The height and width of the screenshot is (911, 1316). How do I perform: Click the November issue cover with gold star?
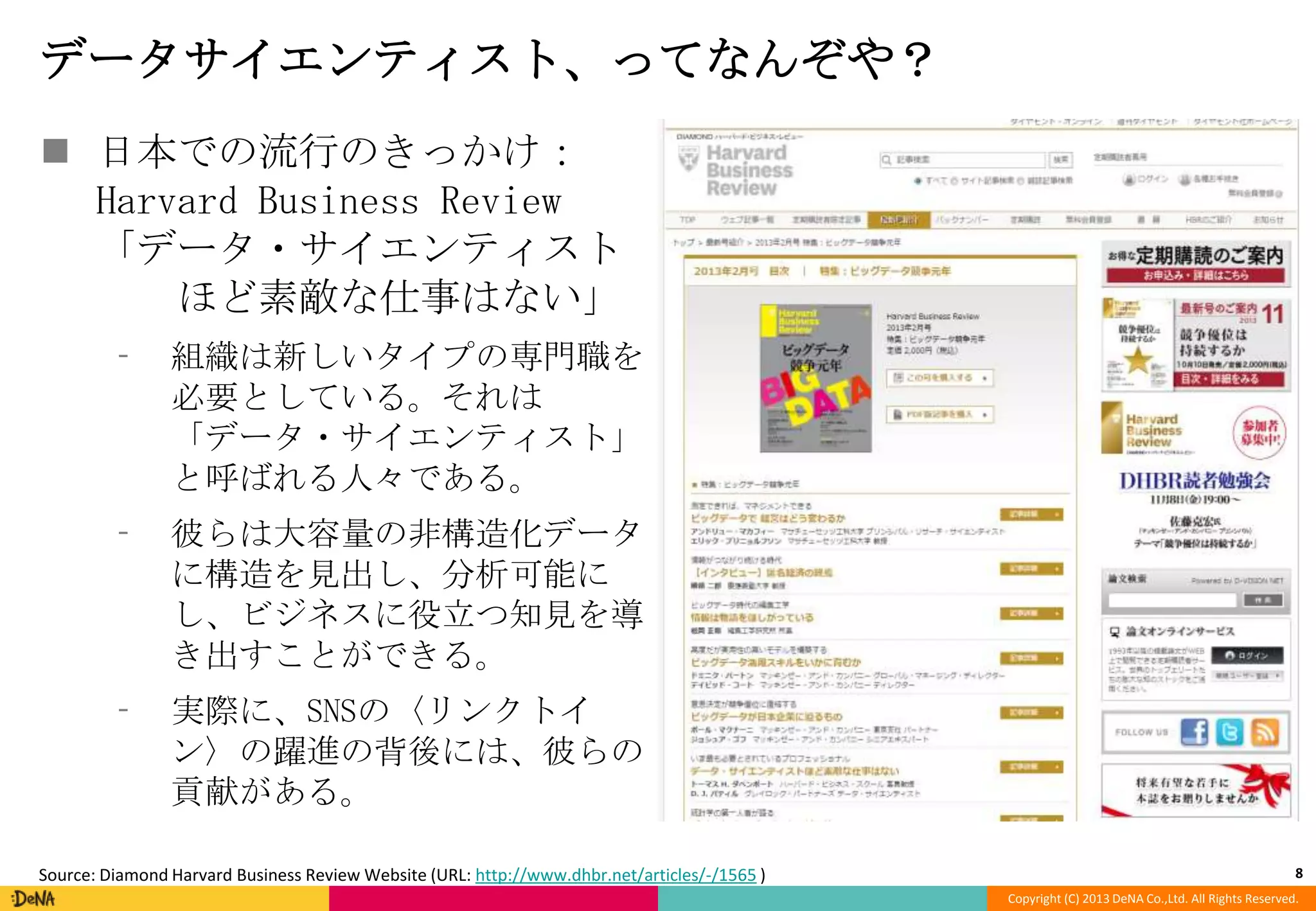tap(1137, 344)
